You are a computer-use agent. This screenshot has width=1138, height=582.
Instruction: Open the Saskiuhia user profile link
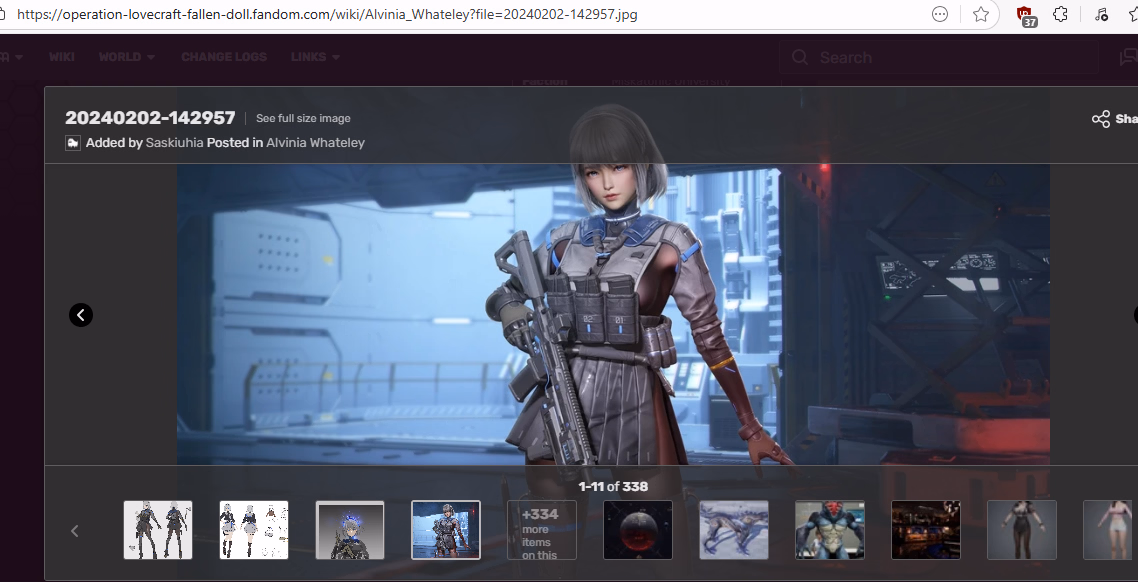pyautogui.click(x=174, y=143)
